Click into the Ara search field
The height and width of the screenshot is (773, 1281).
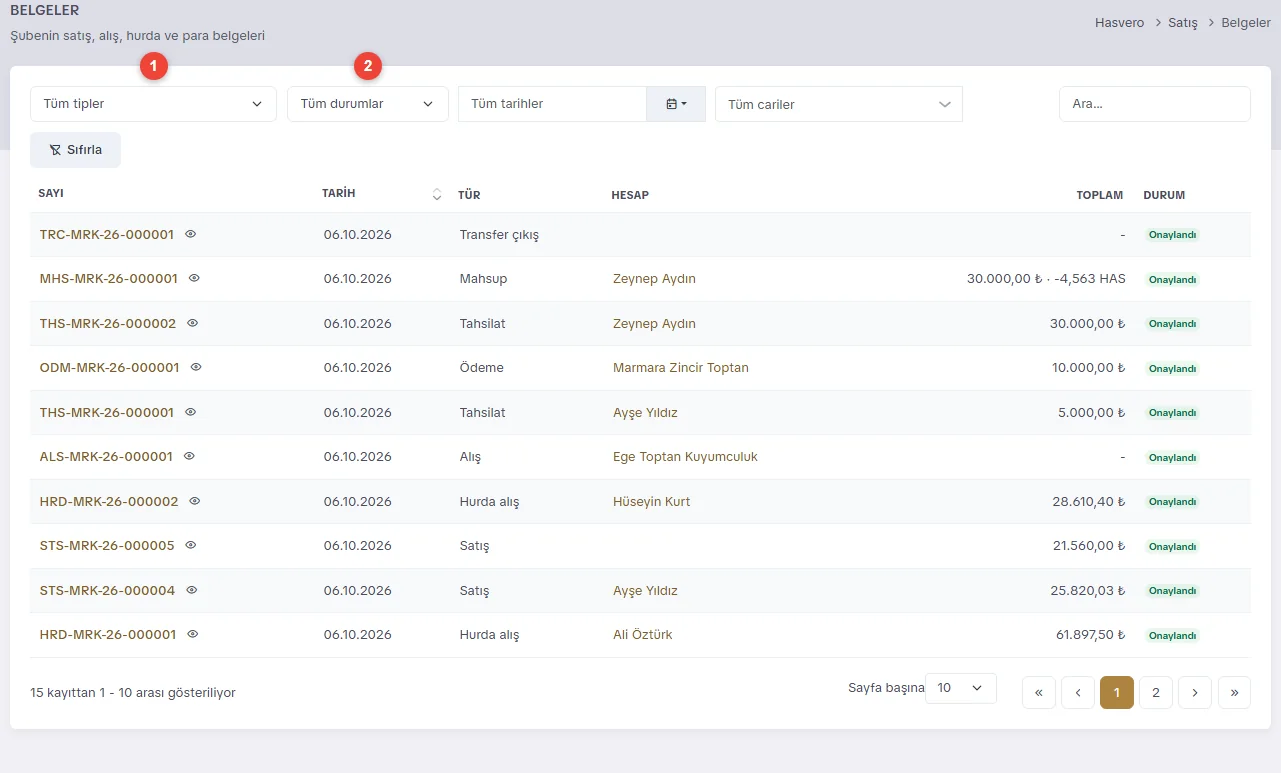(x=1155, y=104)
